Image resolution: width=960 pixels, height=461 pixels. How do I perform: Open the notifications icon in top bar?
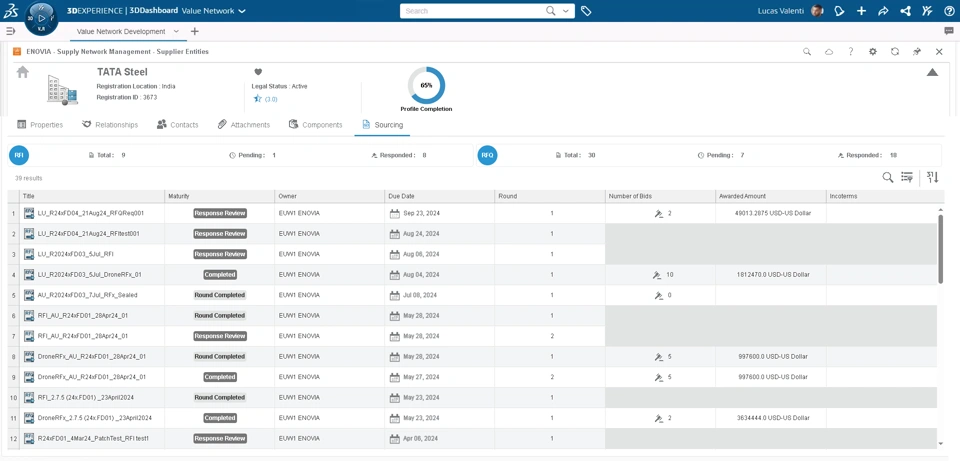[839, 11]
